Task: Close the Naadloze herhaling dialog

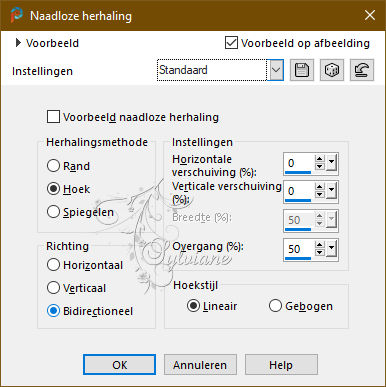Action: (370, 15)
